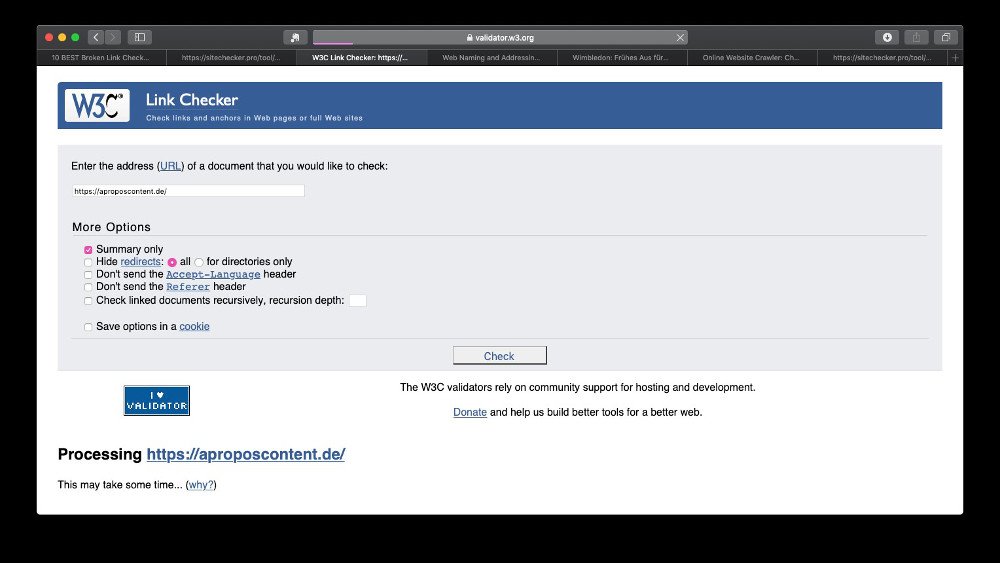Open the redirects link
1000x563 pixels.
(x=140, y=261)
